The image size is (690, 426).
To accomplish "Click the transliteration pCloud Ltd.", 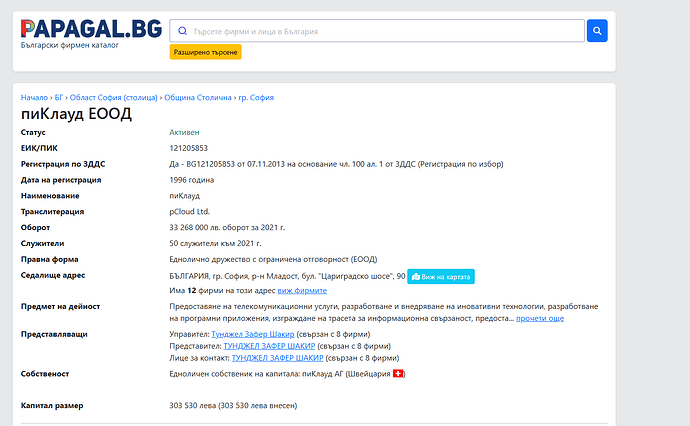I will coord(190,212).
